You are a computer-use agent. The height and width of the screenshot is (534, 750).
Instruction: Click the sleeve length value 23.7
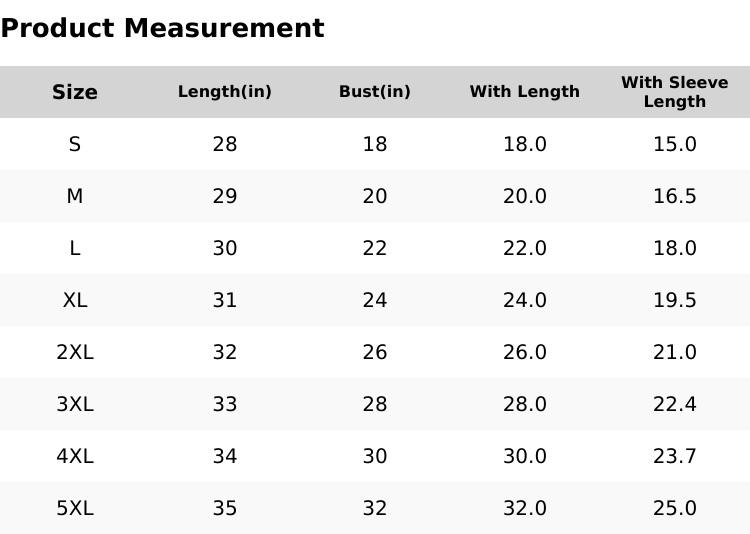(675, 456)
